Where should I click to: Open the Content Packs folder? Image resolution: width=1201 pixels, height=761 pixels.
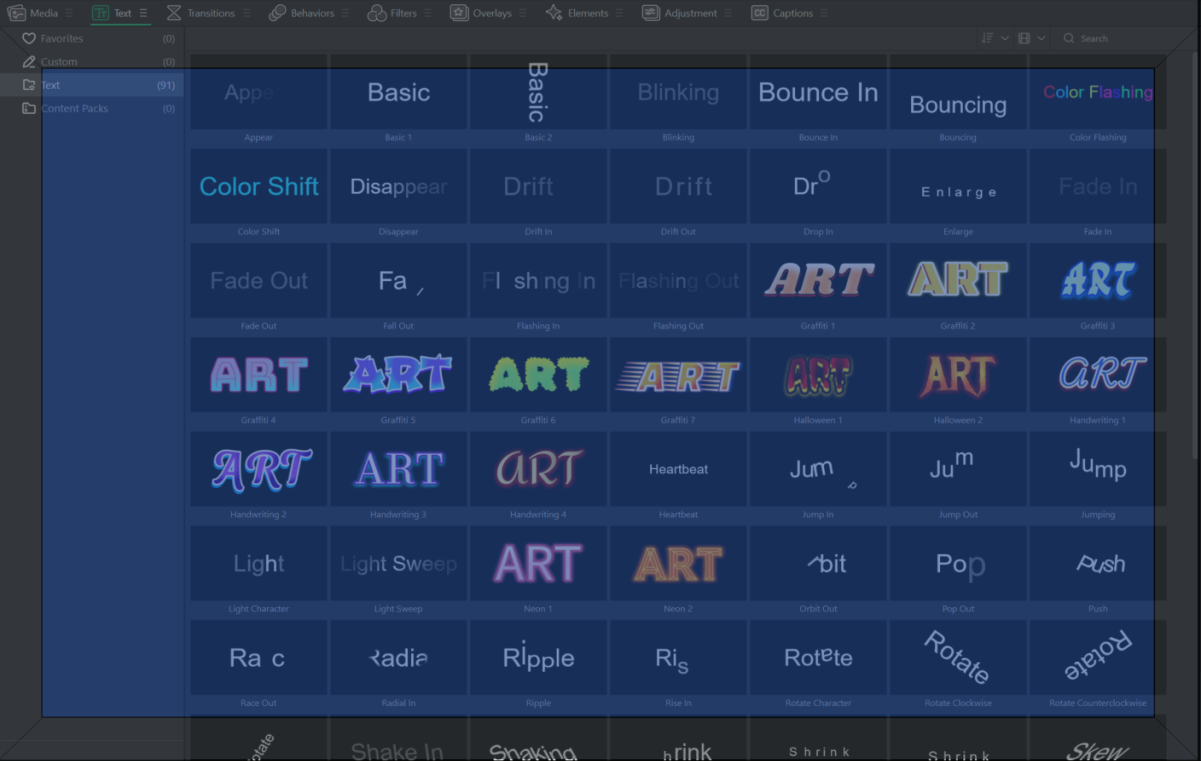74,108
